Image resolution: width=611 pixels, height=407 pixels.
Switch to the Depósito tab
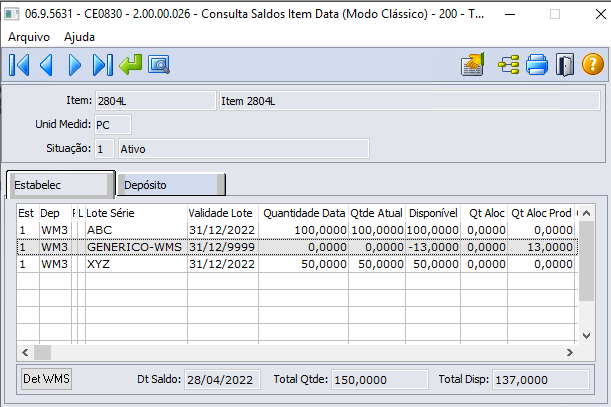pyautogui.click(x=171, y=185)
